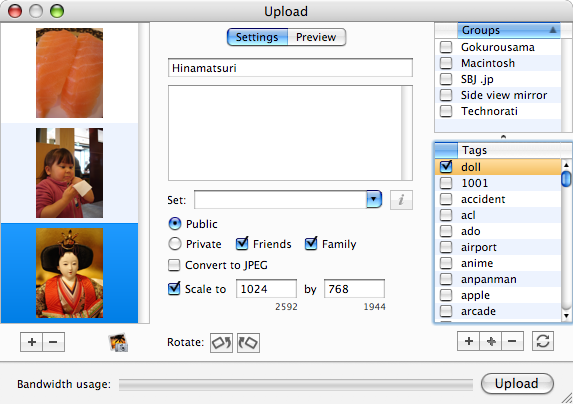Select the Private radio button

(x=175, y=244)
